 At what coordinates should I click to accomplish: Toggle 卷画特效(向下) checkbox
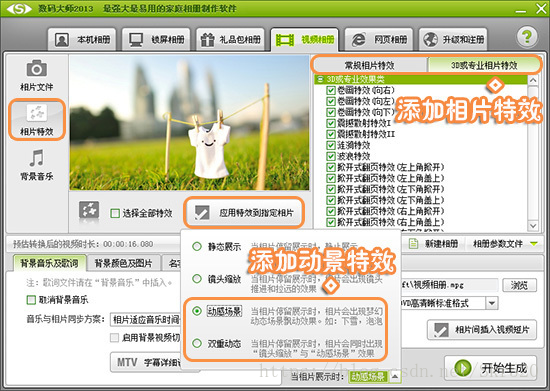pos(330,112)
